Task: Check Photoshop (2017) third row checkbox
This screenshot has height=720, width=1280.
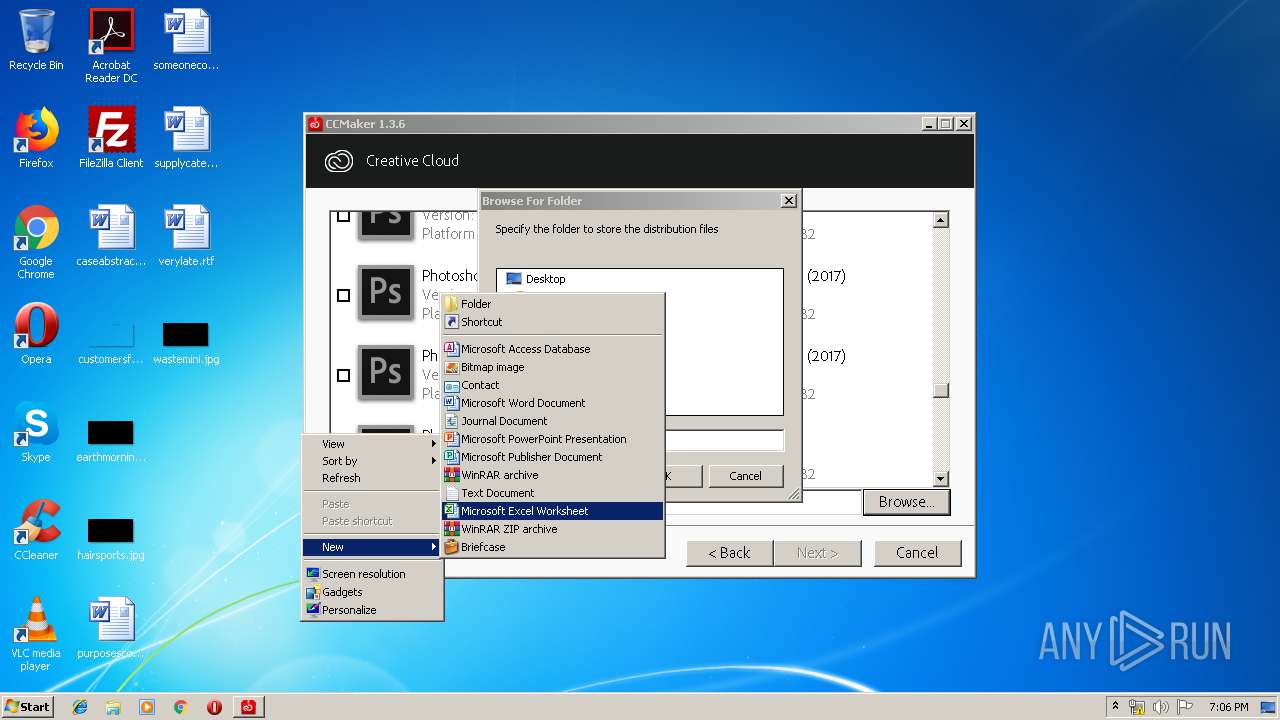Action: 343,375
